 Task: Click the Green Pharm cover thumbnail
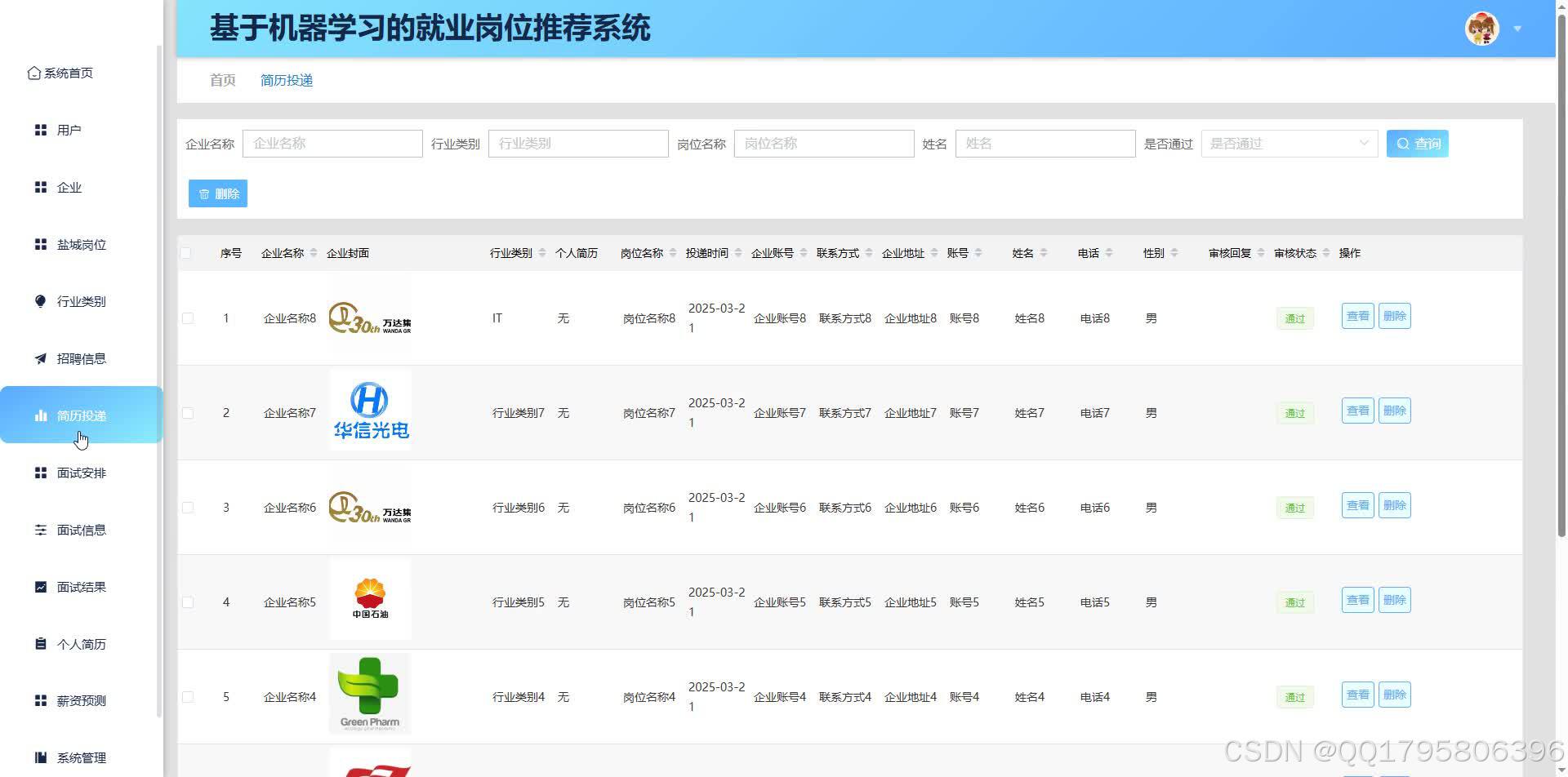(370, 694)
